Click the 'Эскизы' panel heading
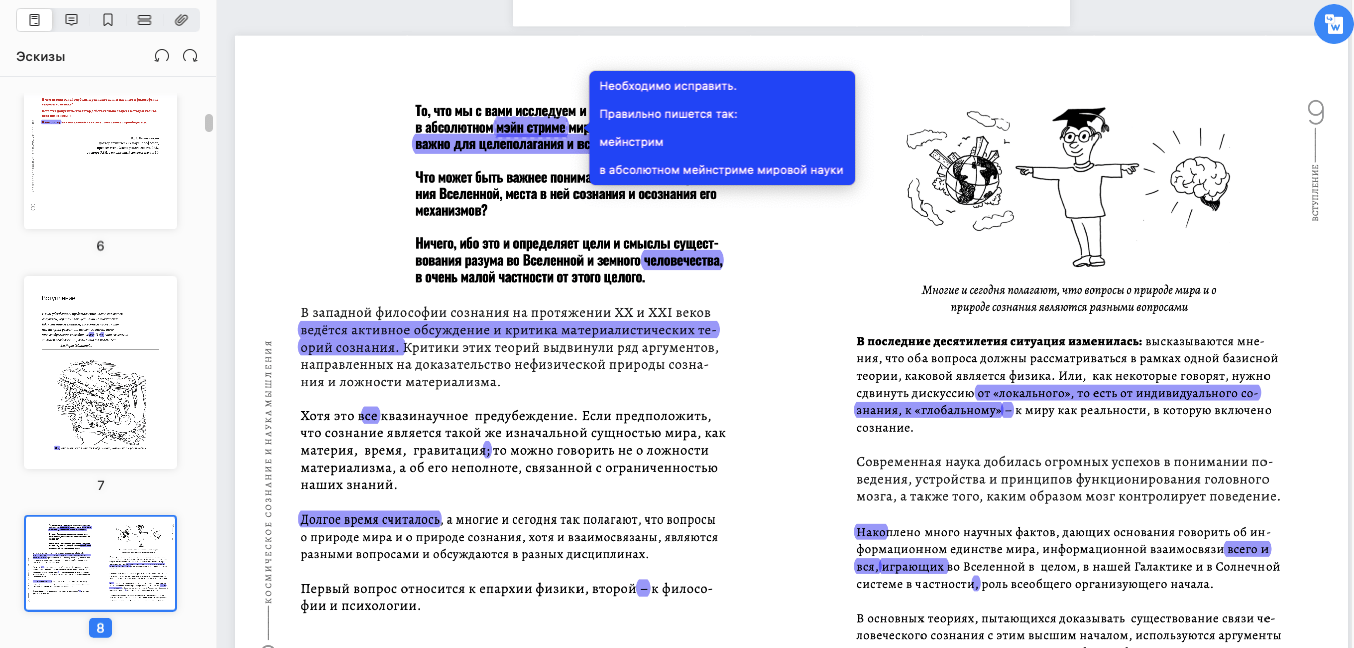 tap(41, 57)
